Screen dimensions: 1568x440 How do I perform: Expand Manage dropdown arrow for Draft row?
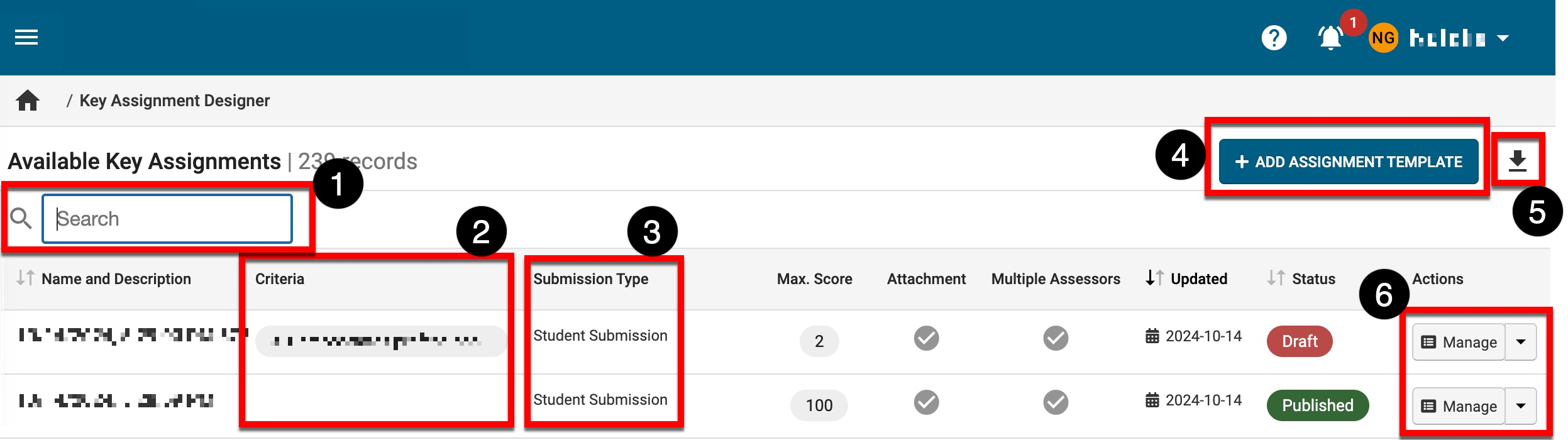click(1521, 342)
